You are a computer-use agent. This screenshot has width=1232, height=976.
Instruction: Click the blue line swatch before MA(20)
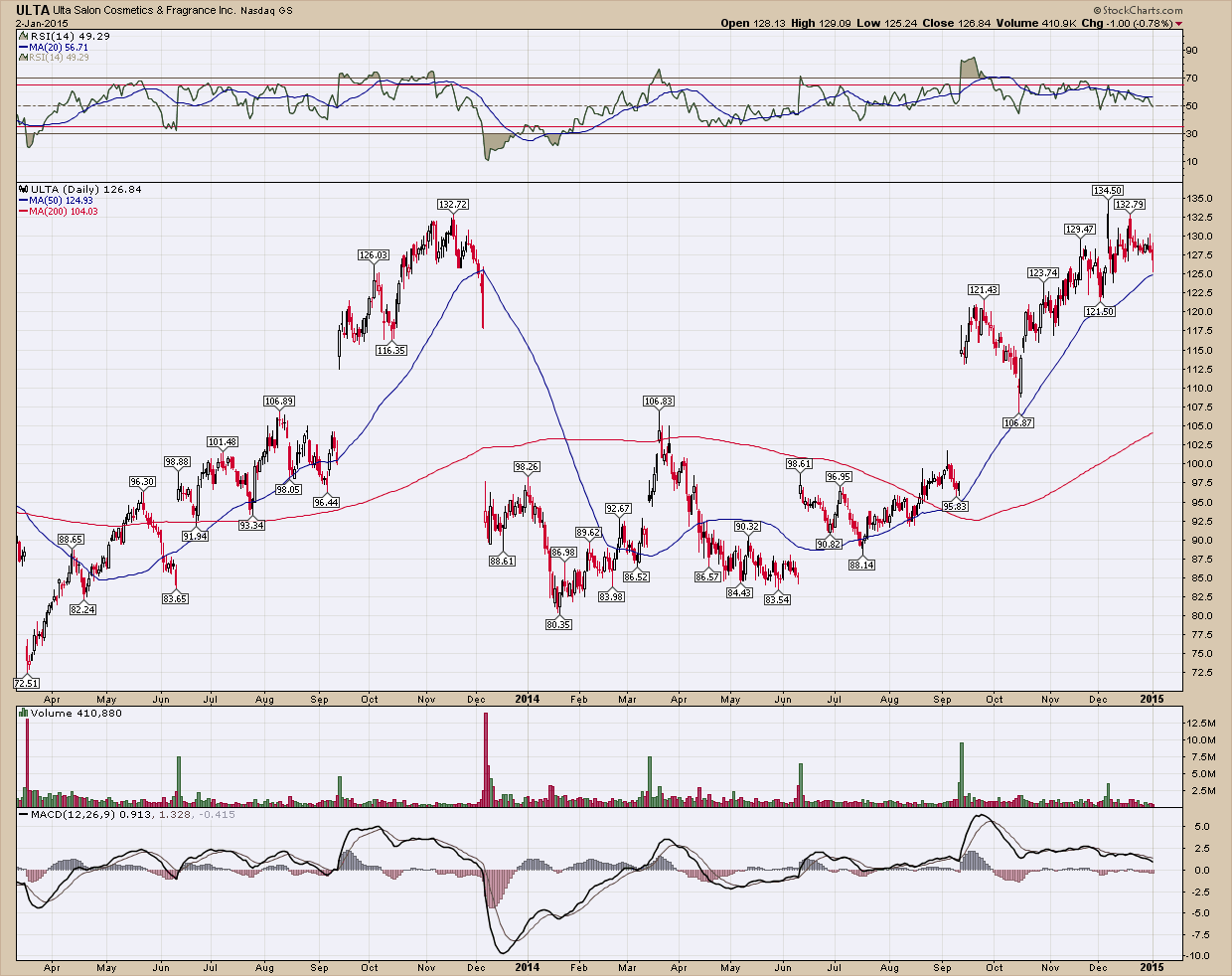pos(24,47)
